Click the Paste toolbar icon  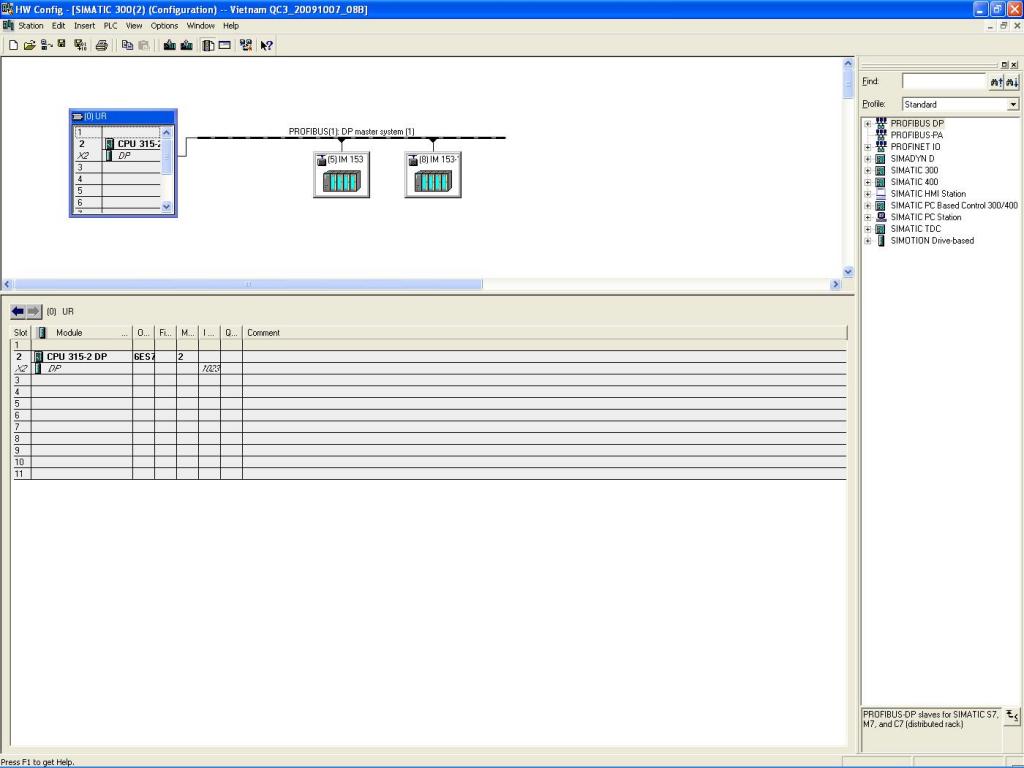pos(144,45)
